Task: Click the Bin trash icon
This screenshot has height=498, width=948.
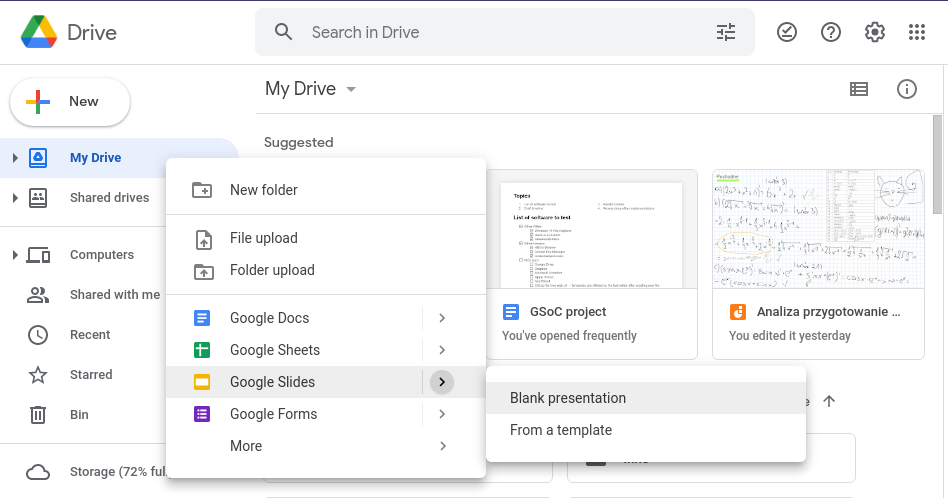Action: (38, 415)
